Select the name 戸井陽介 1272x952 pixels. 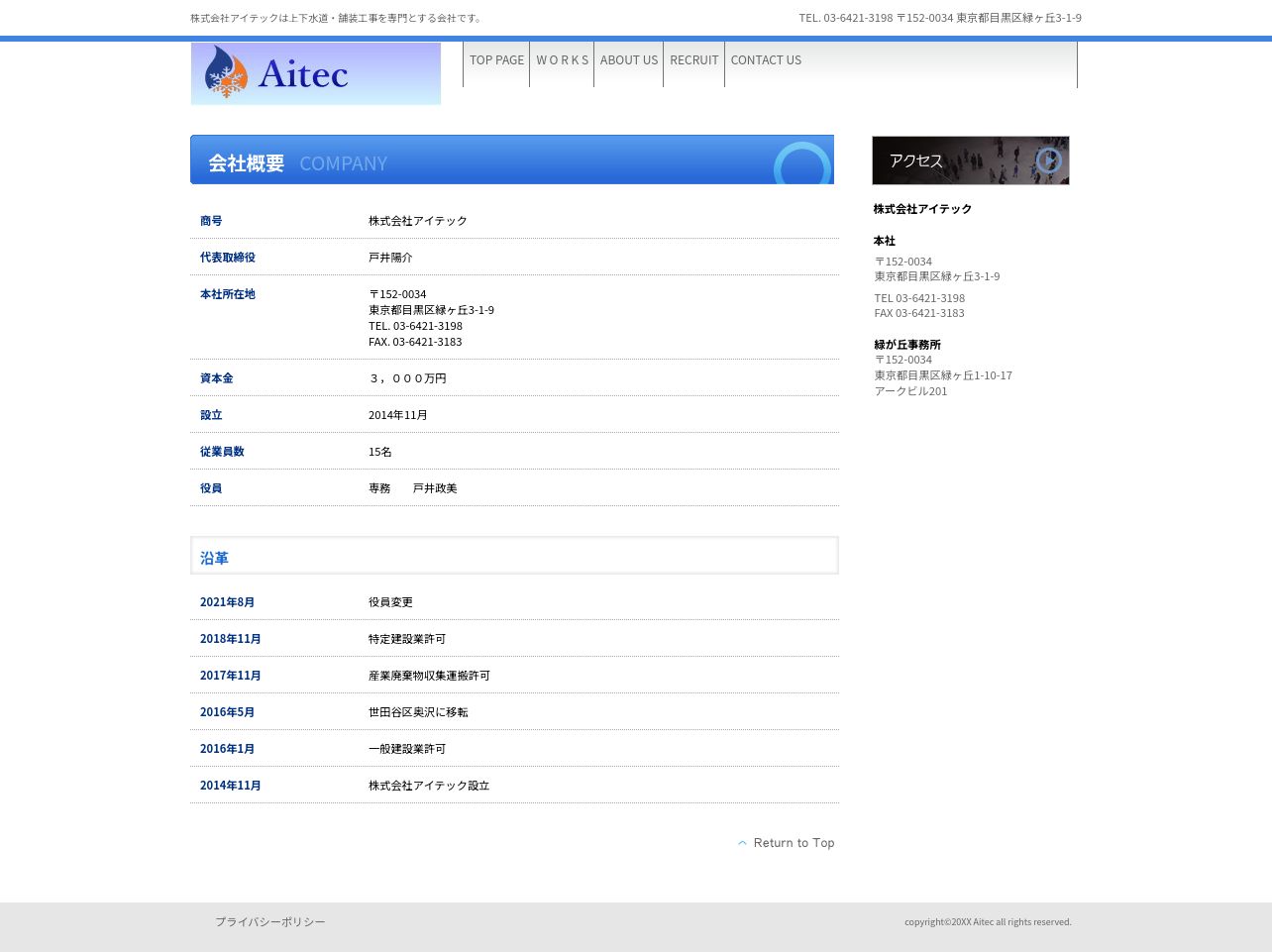(x=390, y=258)
